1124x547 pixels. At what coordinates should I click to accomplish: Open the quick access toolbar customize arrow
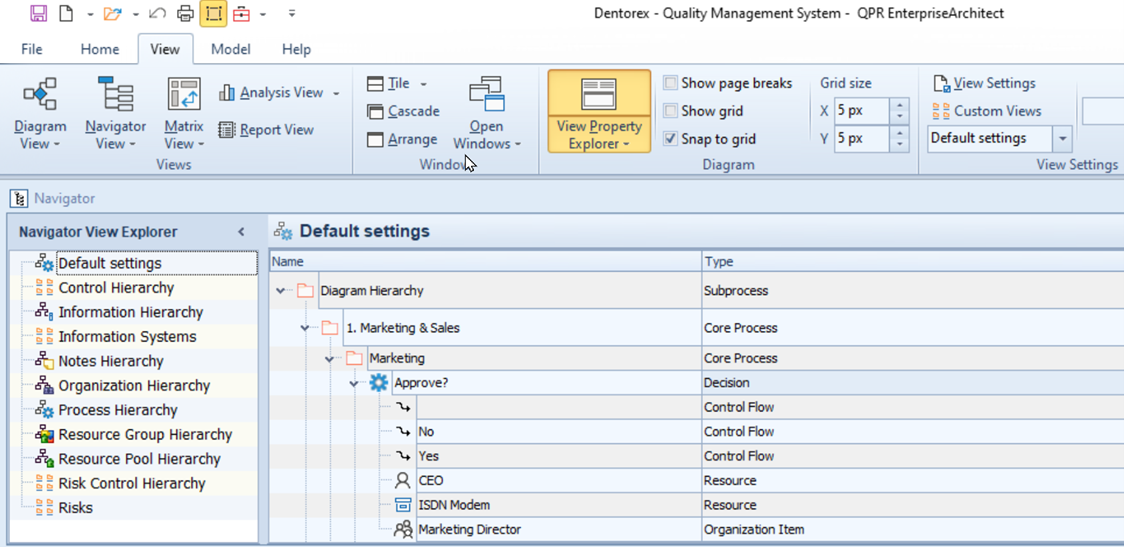coord(291,13)
